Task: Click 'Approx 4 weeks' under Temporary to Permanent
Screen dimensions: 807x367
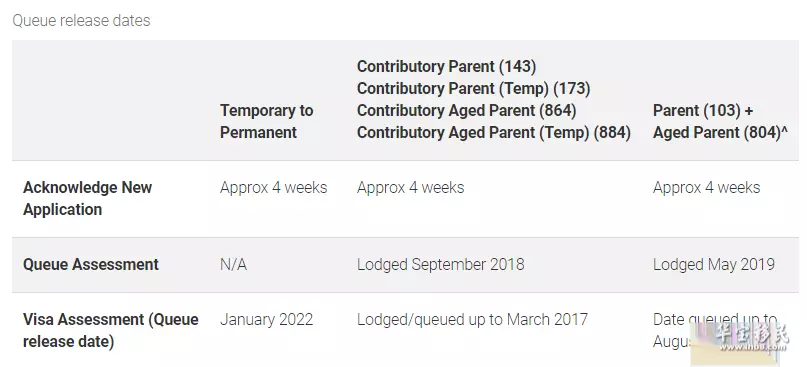Action: 274,187
